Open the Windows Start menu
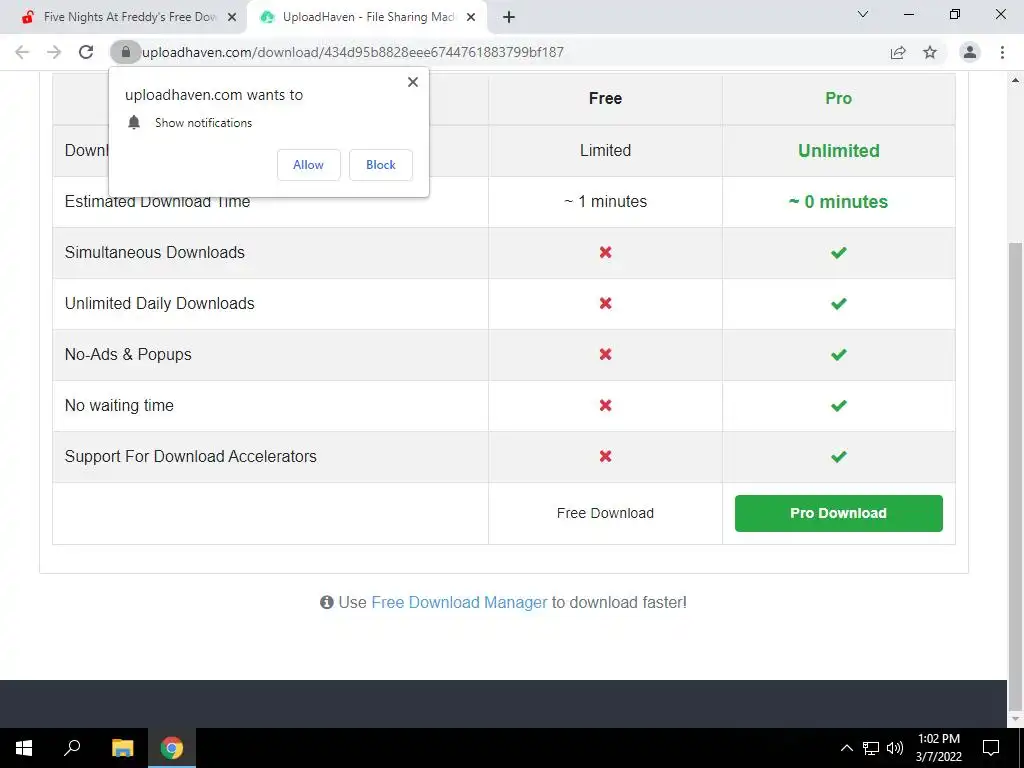The width and height of the screenshot is (1024, 768). click(x=24, y=748)
